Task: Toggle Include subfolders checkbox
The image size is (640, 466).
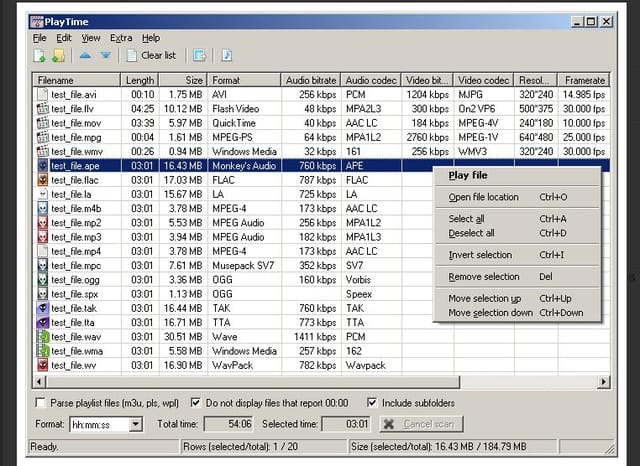Action: coord(372,403)
